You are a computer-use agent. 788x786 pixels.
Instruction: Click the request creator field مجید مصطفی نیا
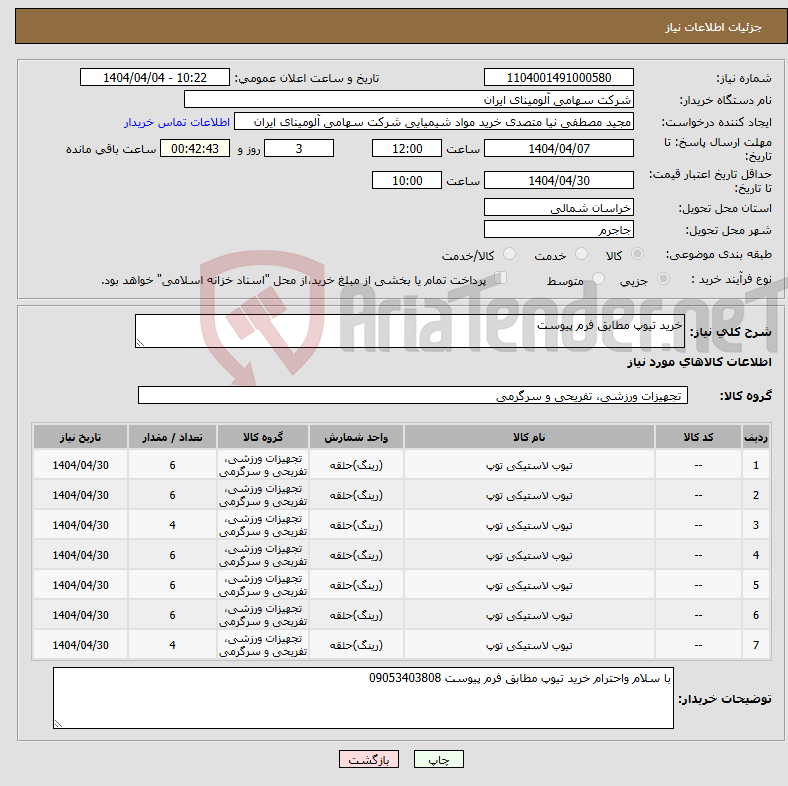pos(434,122)
